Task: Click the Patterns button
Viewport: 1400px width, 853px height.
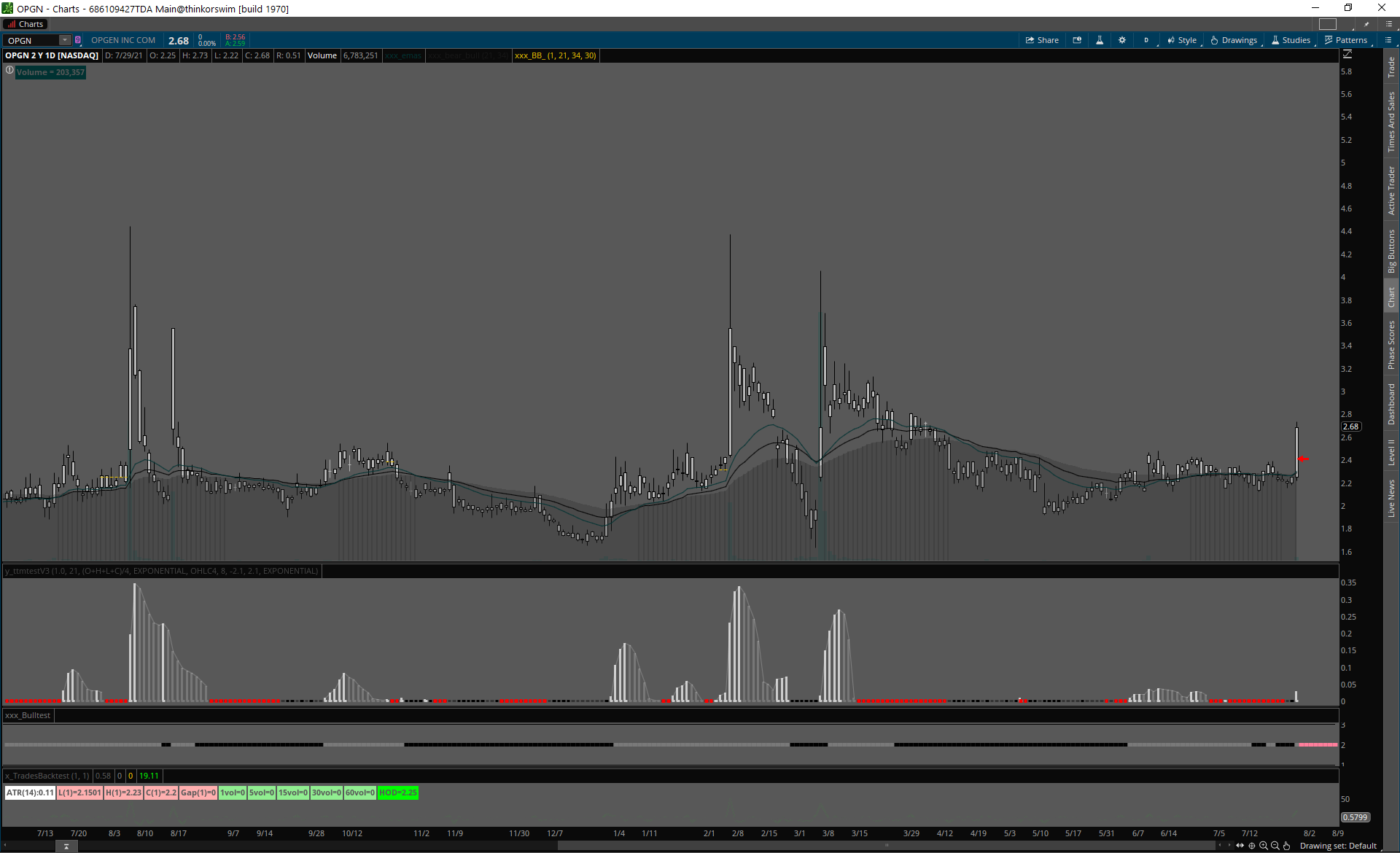Action: point(1346,40)
